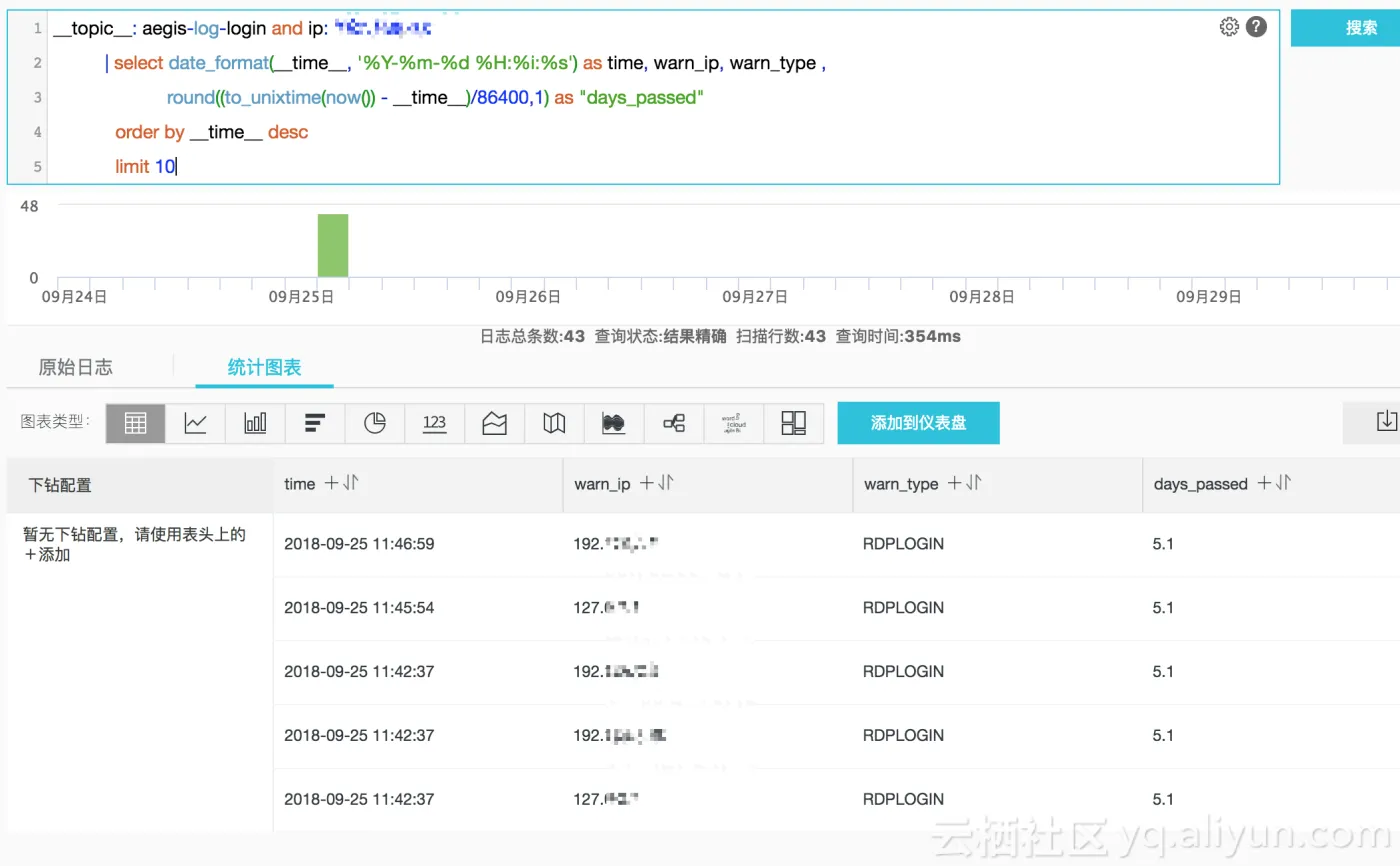1400x866 pixels.
Task: Click RDPLOGIN in the 11:45:54 row
Action: pos(903,608)
